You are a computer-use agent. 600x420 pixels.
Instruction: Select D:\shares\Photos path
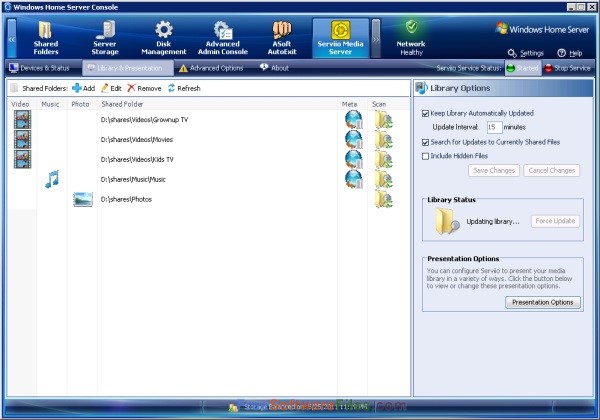[126, 199]
